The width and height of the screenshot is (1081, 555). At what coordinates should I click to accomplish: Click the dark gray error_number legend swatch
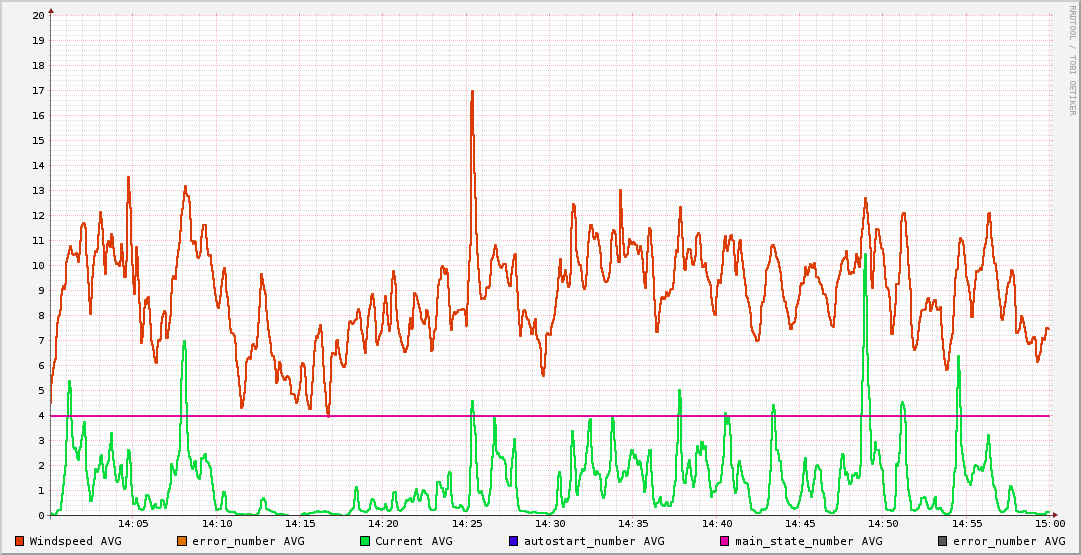(x=943, y=541)
